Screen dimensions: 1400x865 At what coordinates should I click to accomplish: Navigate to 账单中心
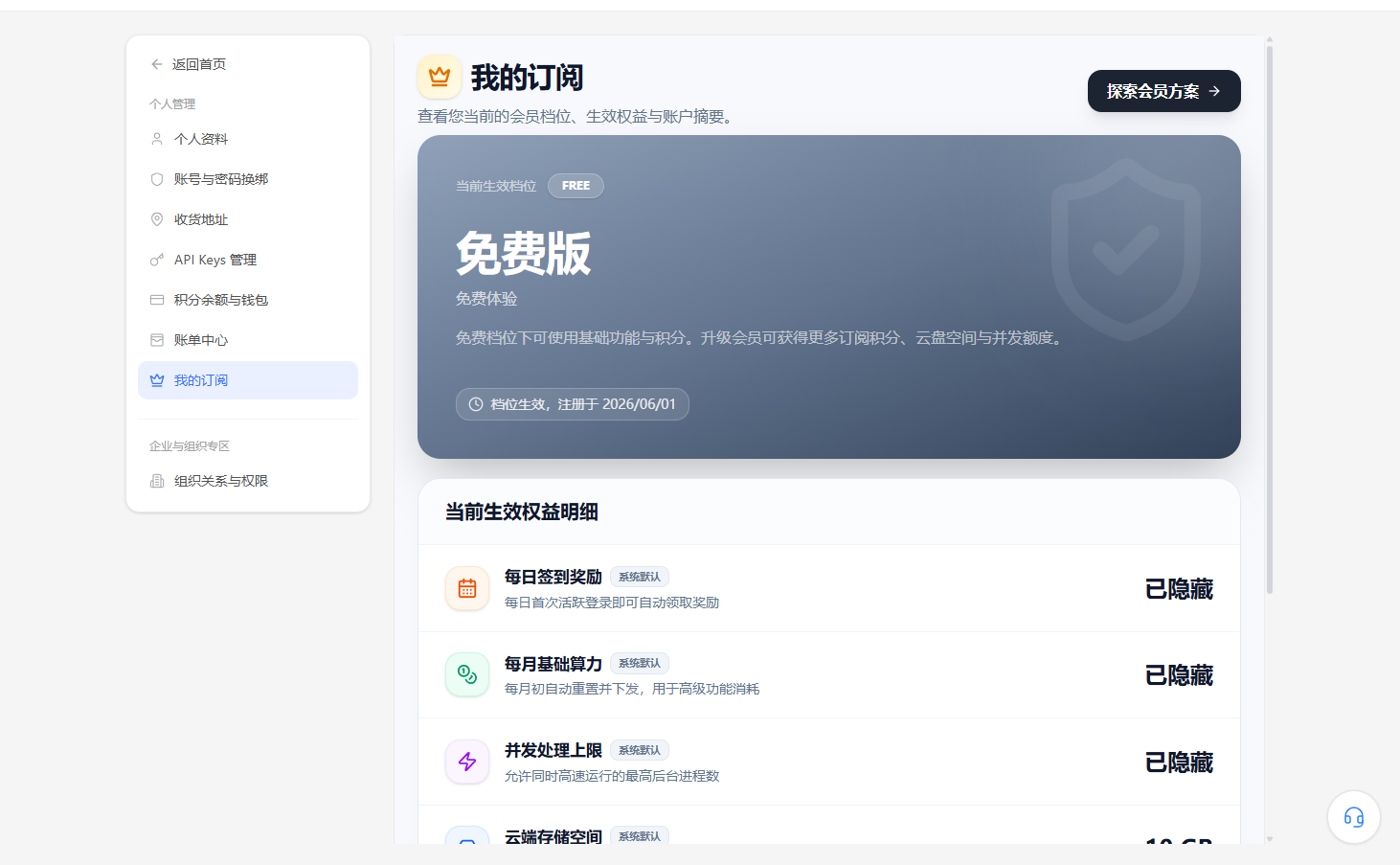248,340
